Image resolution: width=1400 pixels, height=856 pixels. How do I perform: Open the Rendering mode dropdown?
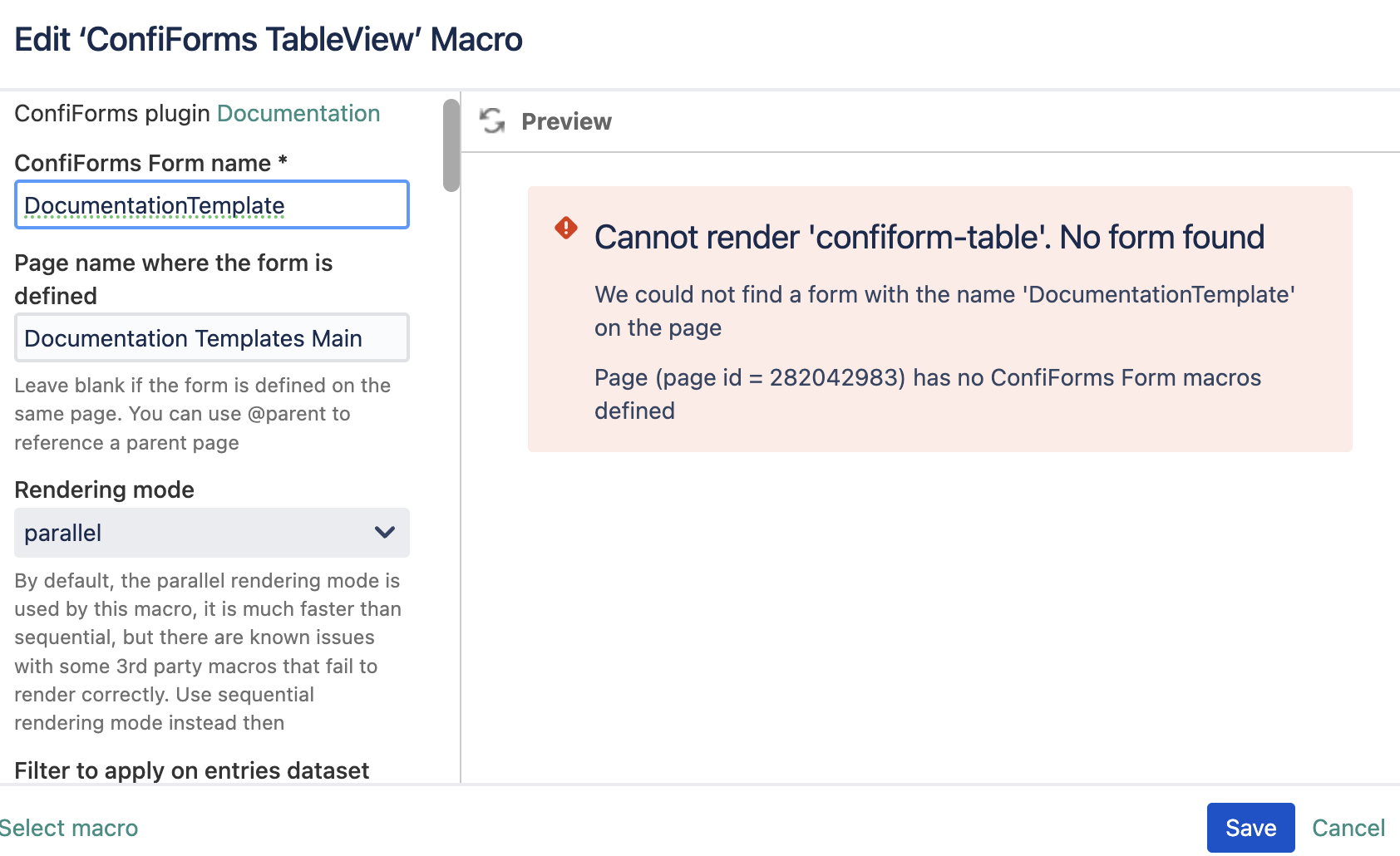pos(212,533)
